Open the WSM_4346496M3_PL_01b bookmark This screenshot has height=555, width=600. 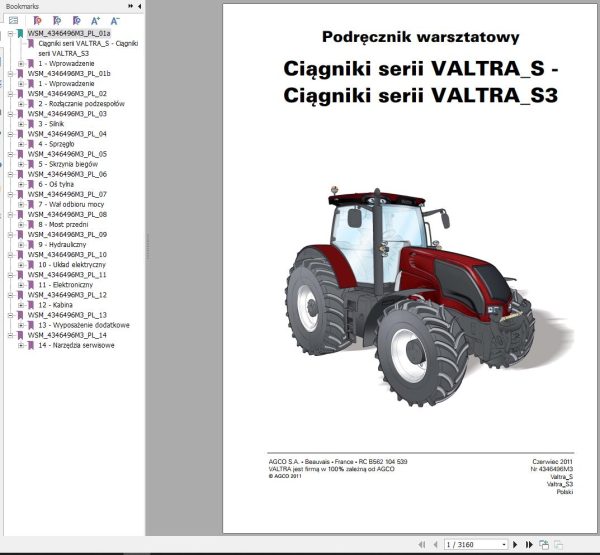tap(69, 73)
